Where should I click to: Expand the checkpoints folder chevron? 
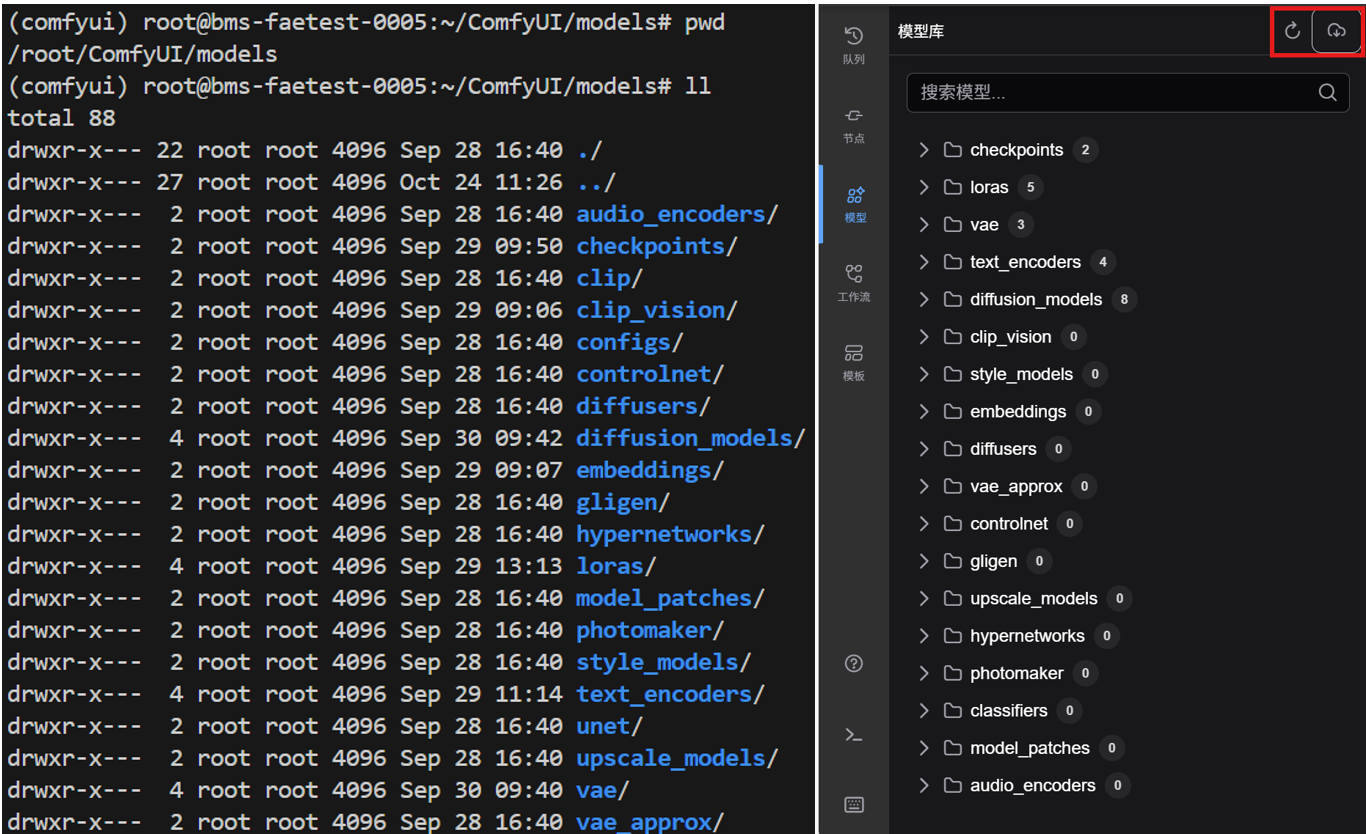click(924, 150)
